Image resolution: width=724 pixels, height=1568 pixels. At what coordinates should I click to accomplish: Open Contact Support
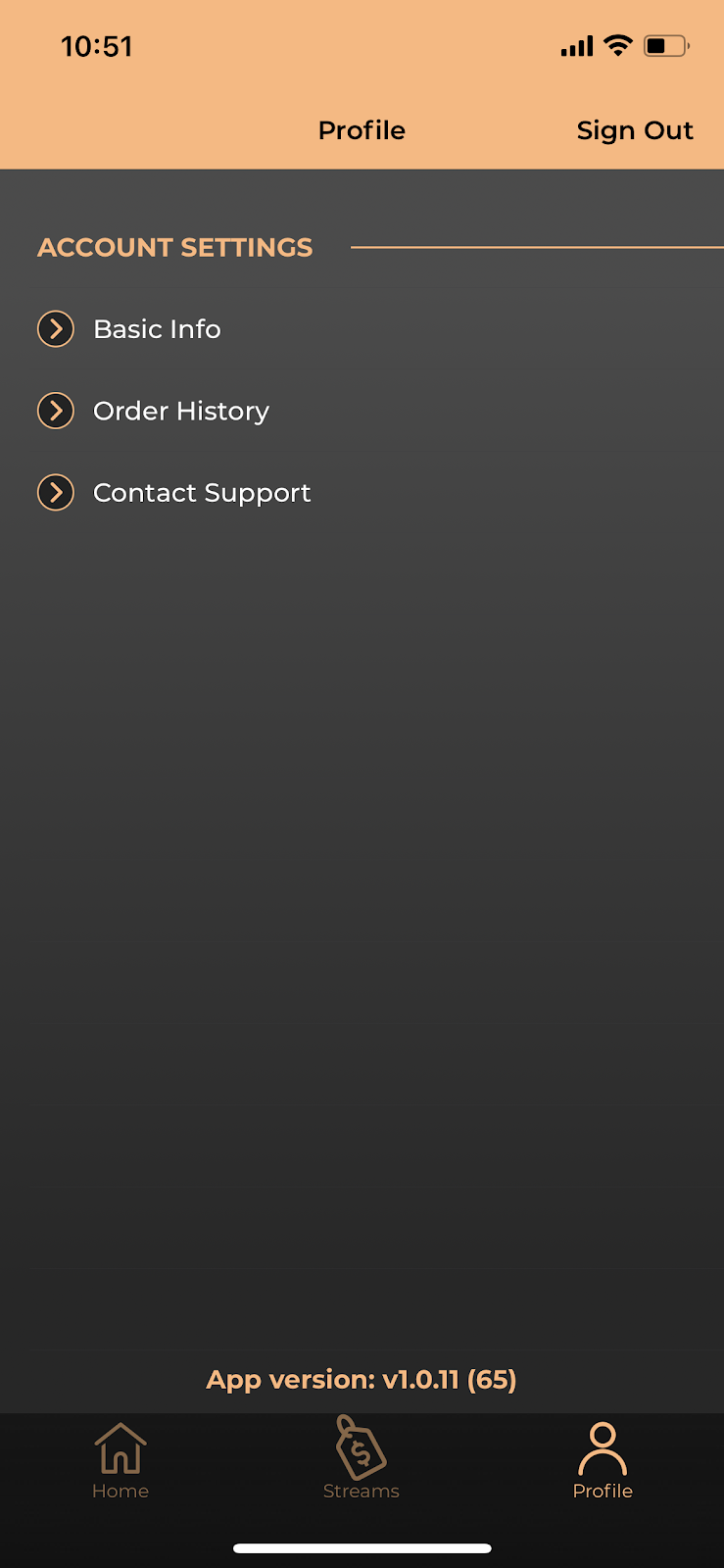[x=202, y=493]
